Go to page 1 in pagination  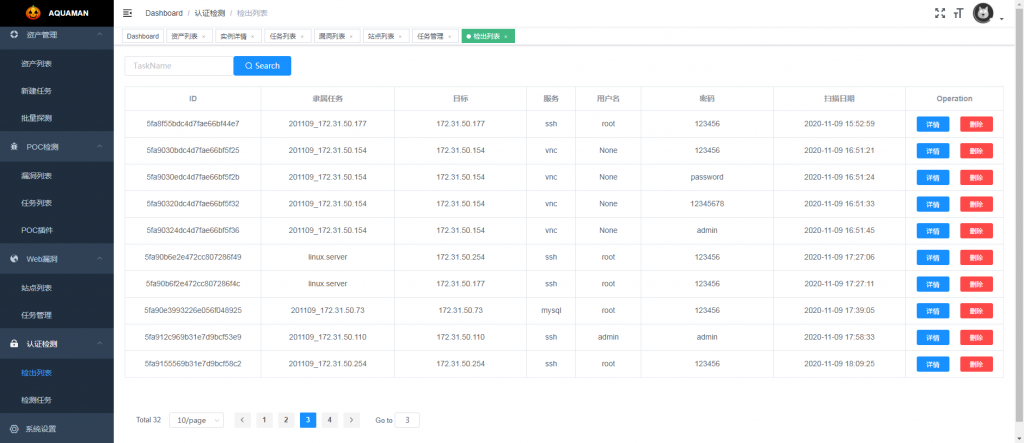tap(264, 420)
